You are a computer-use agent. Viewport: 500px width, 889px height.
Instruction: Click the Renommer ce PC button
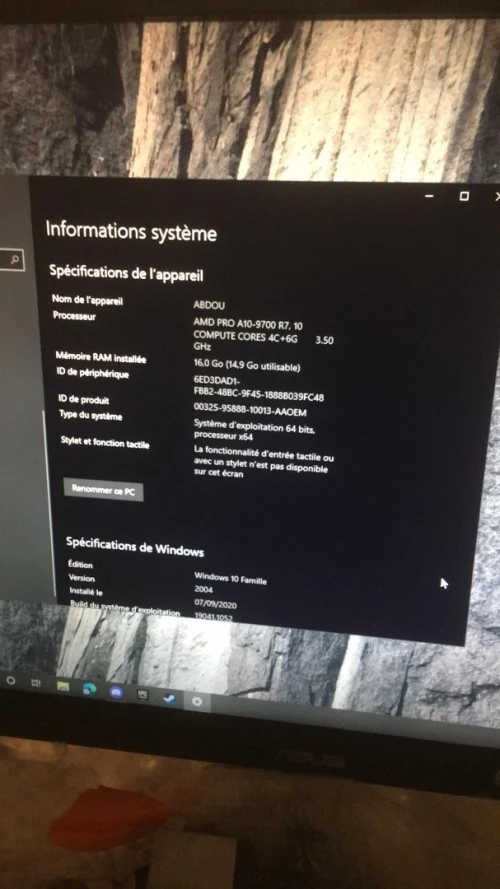103,490
